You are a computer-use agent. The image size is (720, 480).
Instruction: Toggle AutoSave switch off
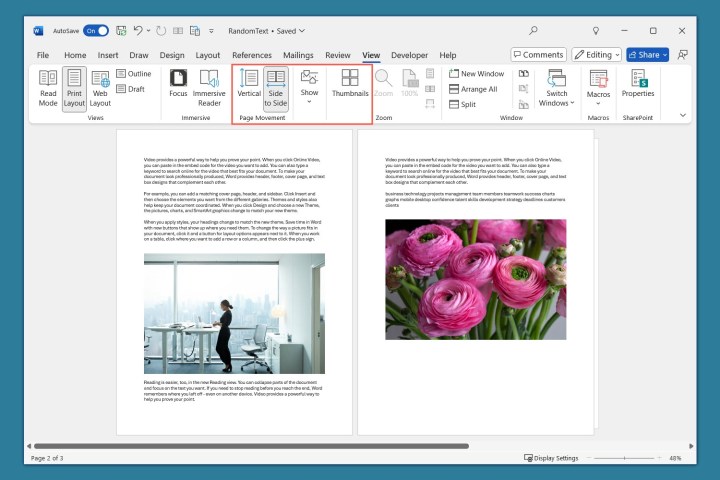pyautogui.click(x=97, y=31)
